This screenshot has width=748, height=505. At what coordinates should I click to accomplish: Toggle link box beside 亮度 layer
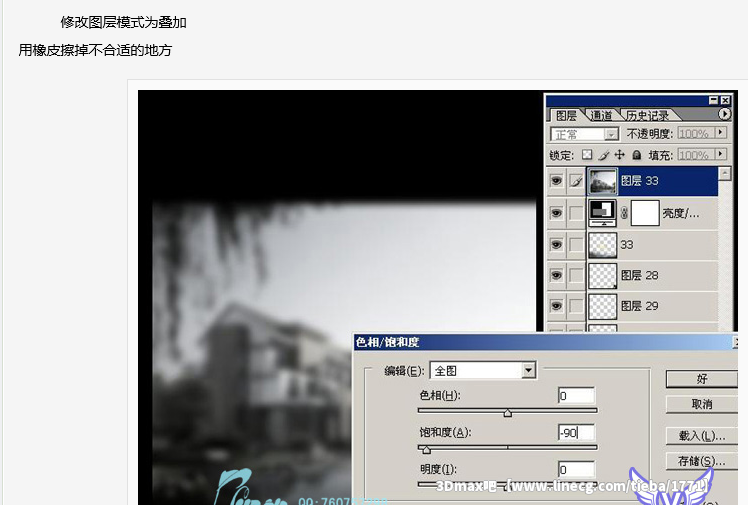point(576,213)
